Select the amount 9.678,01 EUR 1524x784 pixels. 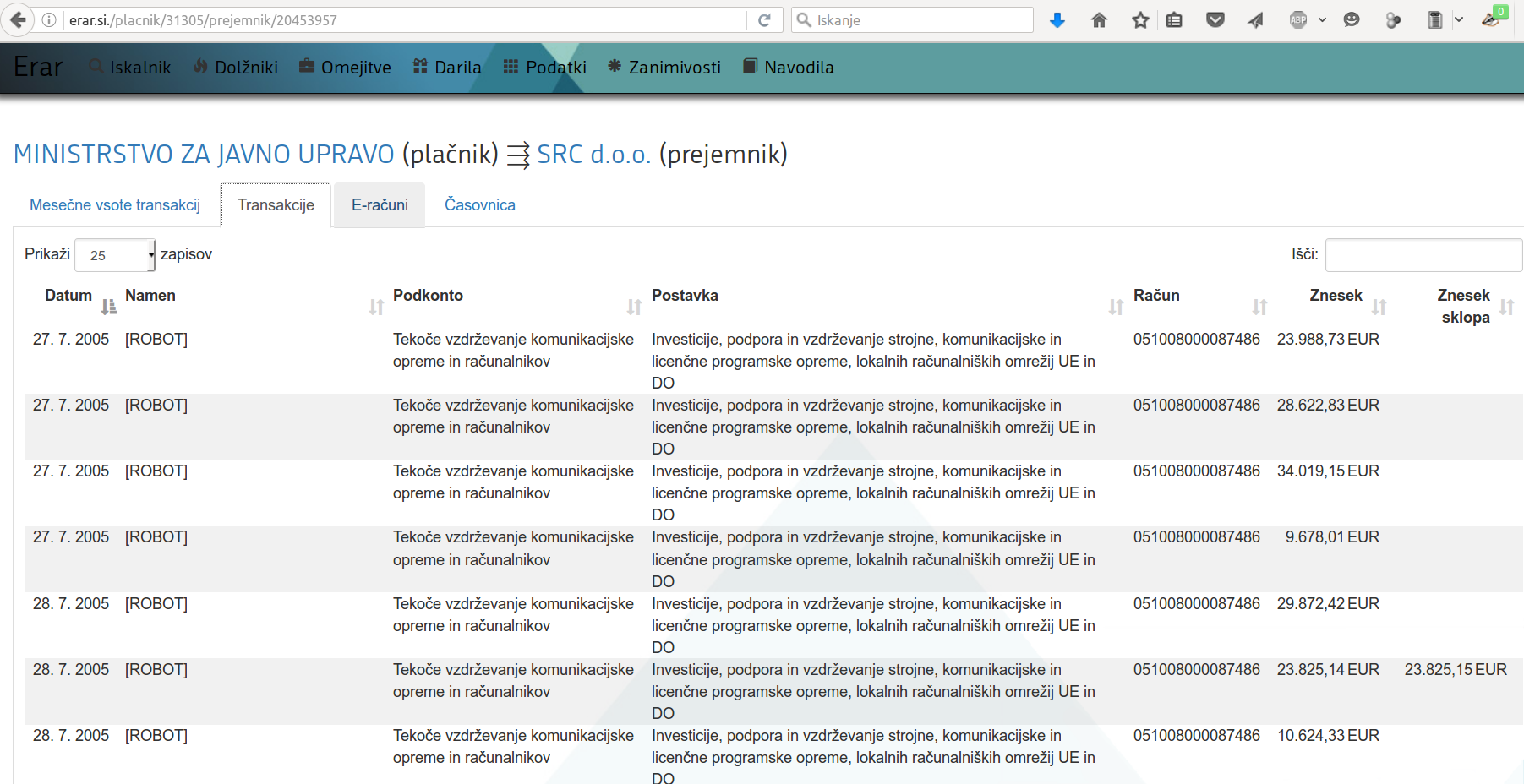coord(1332,537)
